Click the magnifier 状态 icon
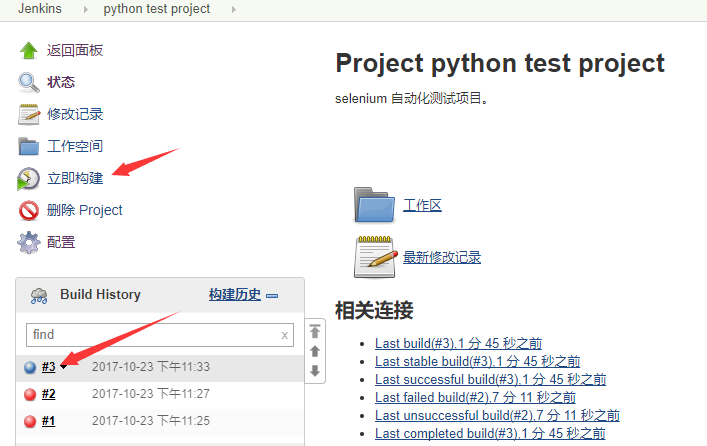Image resolution: width=707 pixels, height=446 pixels. (29, 82)
